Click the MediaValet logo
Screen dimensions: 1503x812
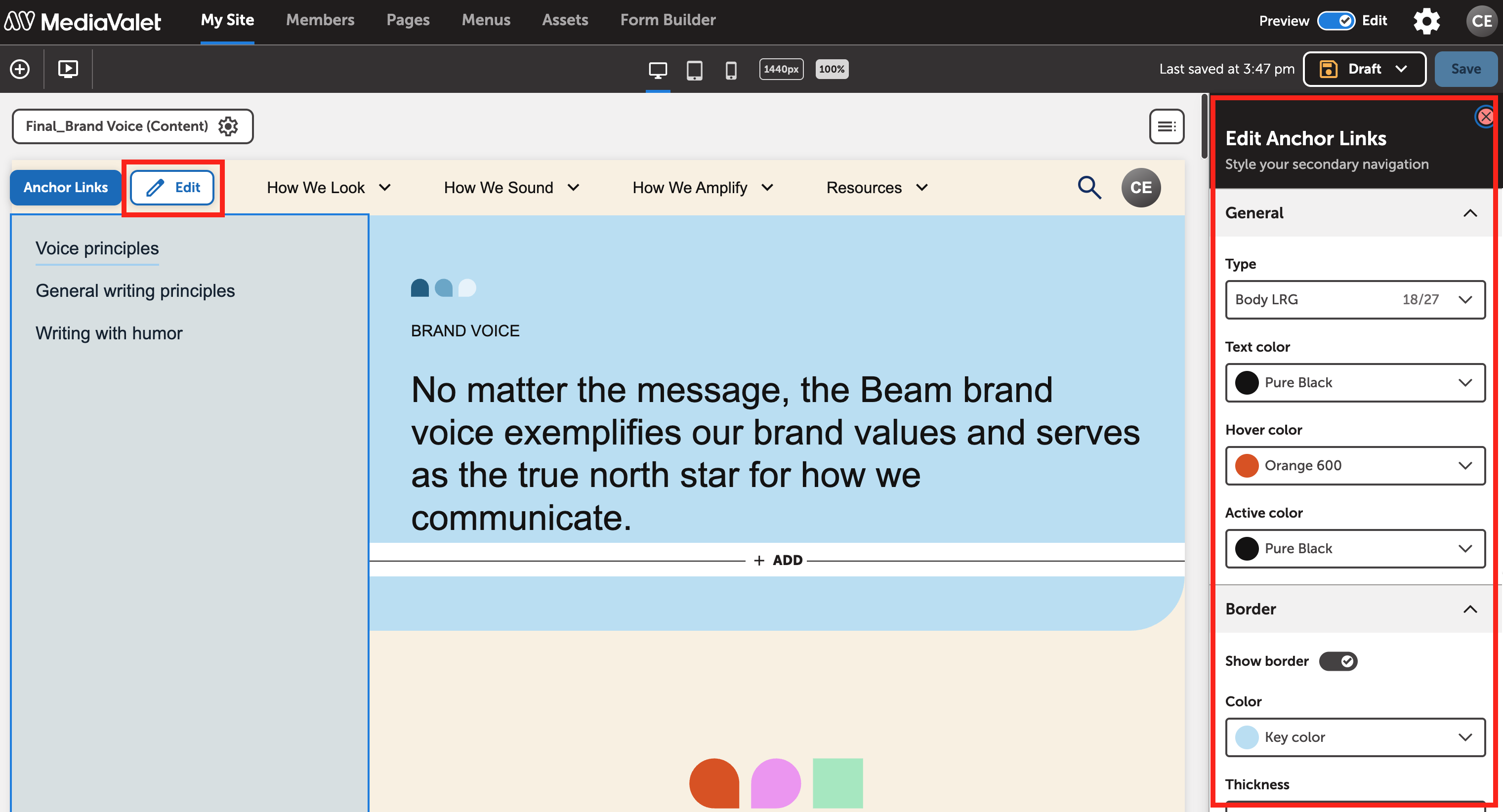click(83, 21)
